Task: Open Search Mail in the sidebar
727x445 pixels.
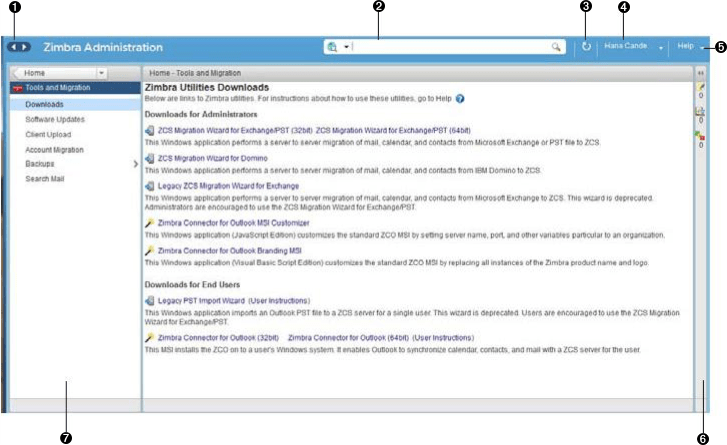Action: click(x=45, y=179)
